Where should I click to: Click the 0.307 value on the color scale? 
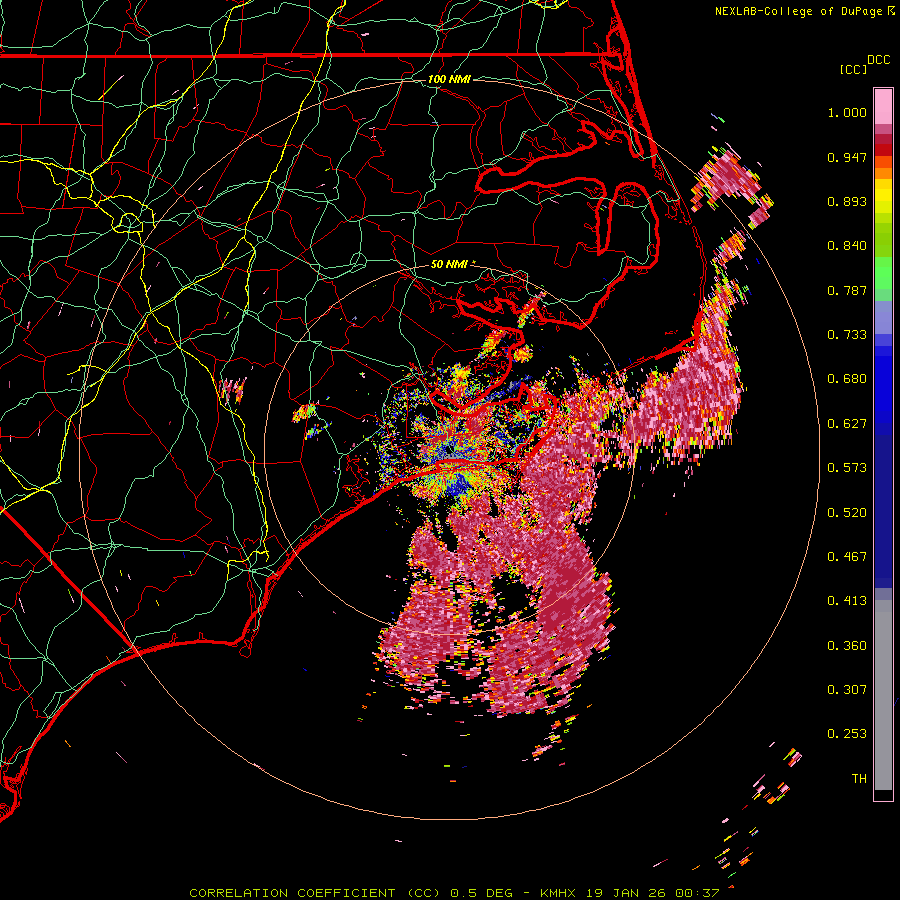tap(847, 690)
